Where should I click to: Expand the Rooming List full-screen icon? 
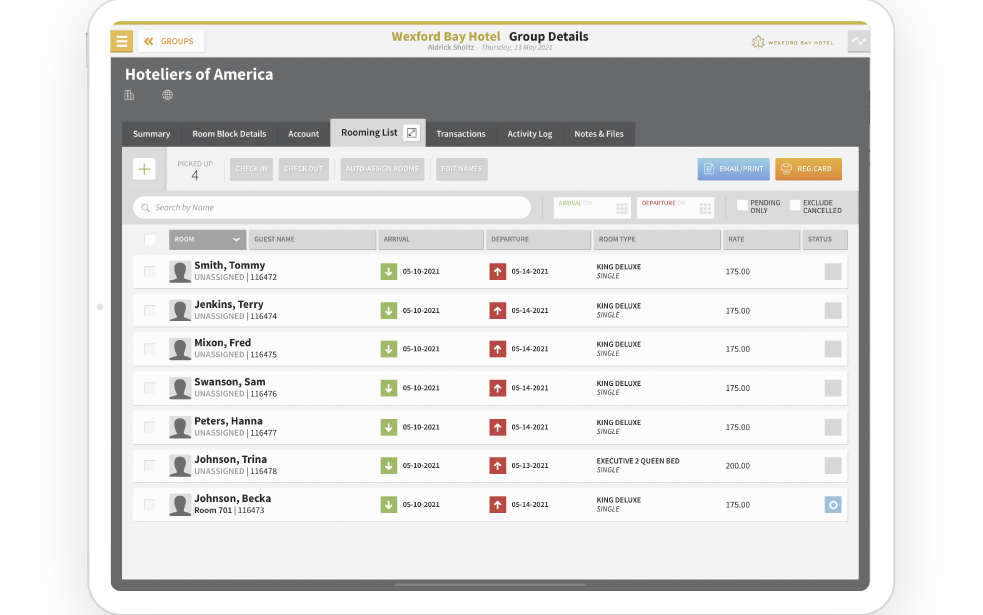coord(411,133)
